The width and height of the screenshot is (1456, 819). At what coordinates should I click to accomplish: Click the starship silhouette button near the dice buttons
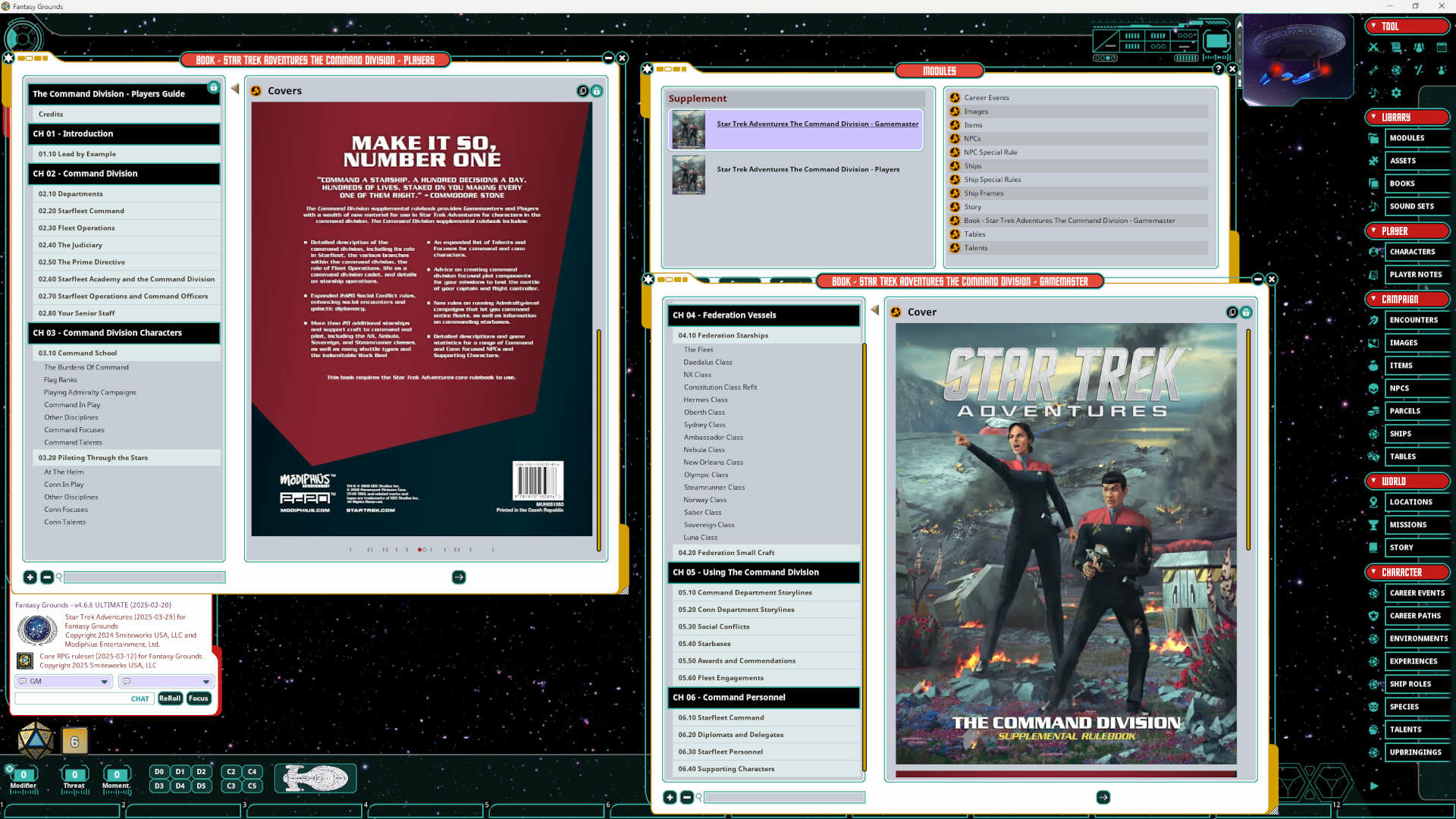coord(315,778)
